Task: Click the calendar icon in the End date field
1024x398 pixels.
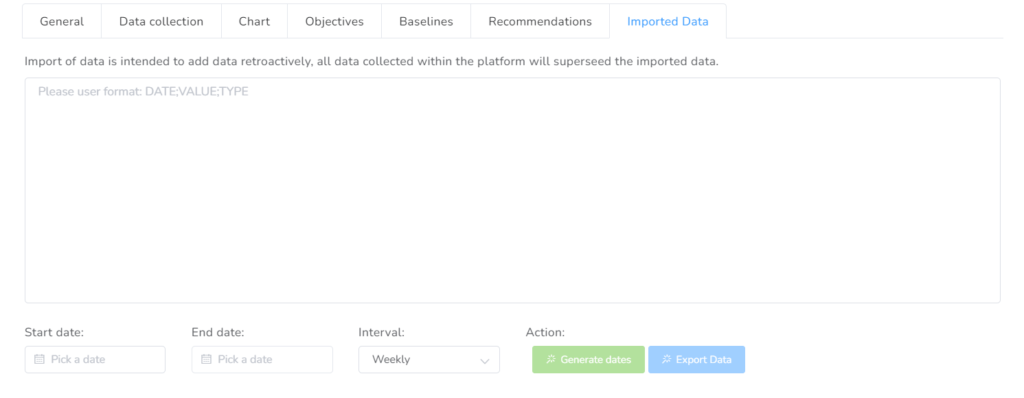Action: pyautogui.click(x=206, y=359)
